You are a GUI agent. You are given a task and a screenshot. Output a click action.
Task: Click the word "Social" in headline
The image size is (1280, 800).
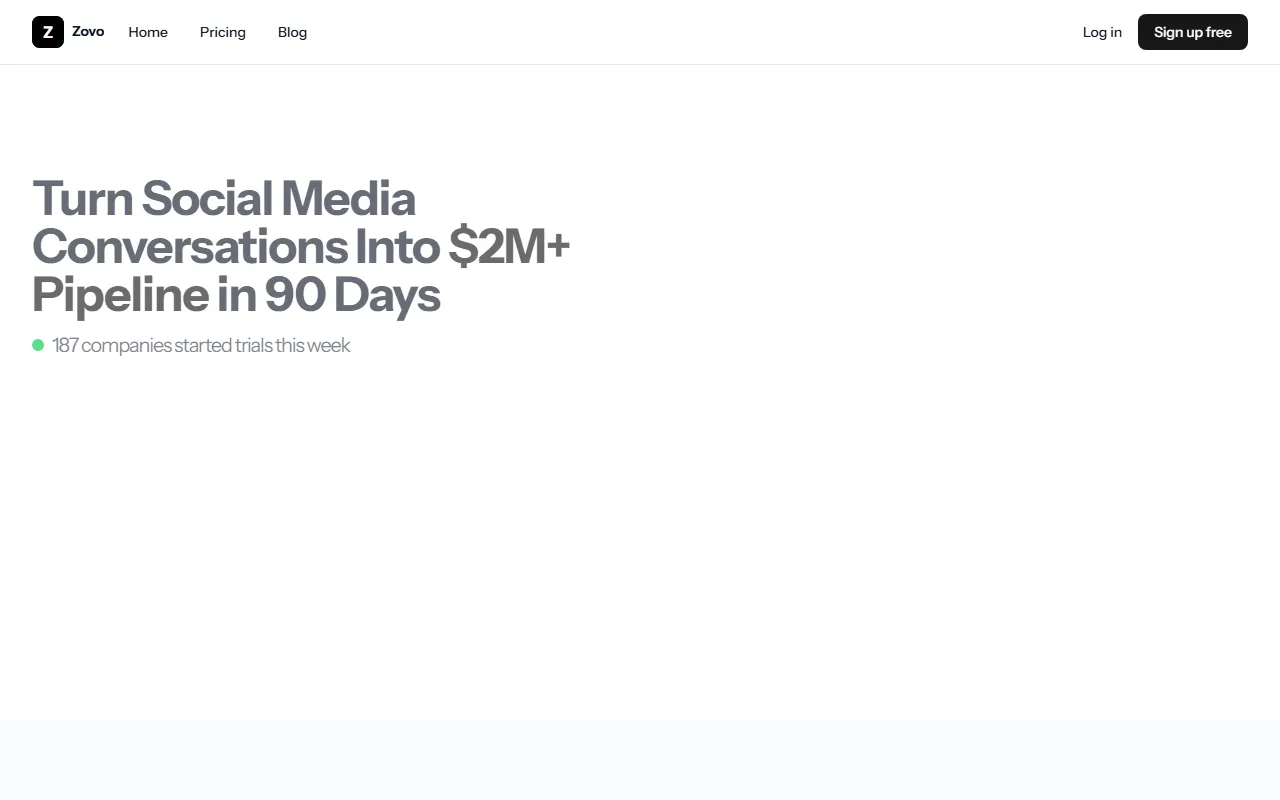[x=206, y=198]
